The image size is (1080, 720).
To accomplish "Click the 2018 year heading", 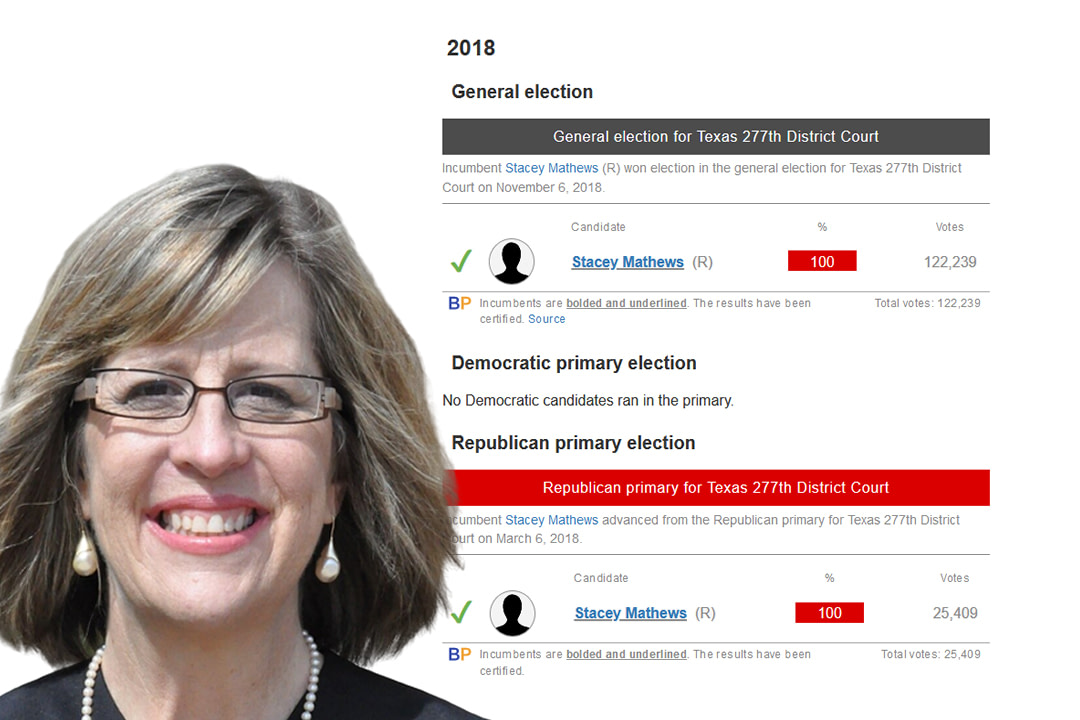I will click(x=471, y=48).
